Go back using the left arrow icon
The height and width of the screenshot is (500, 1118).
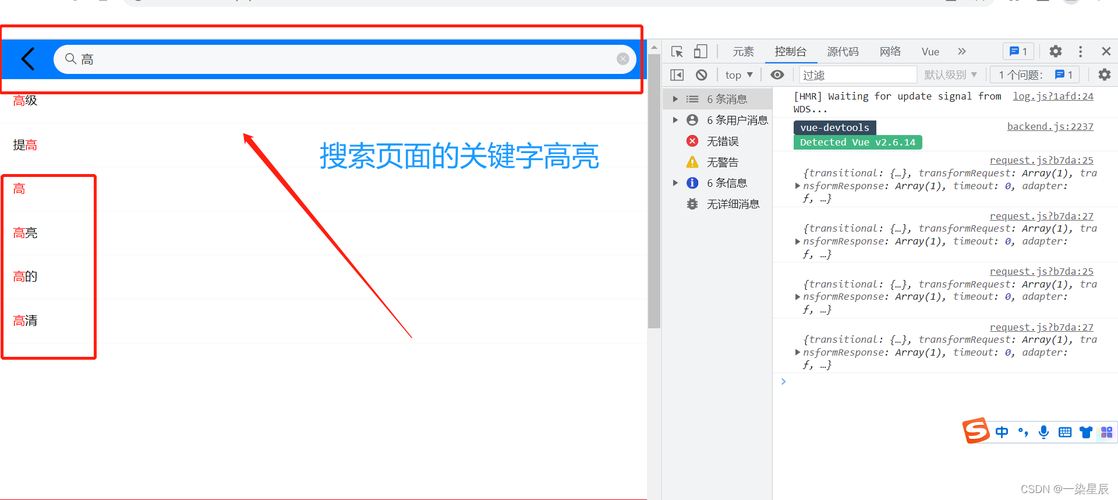click(28, 58)
